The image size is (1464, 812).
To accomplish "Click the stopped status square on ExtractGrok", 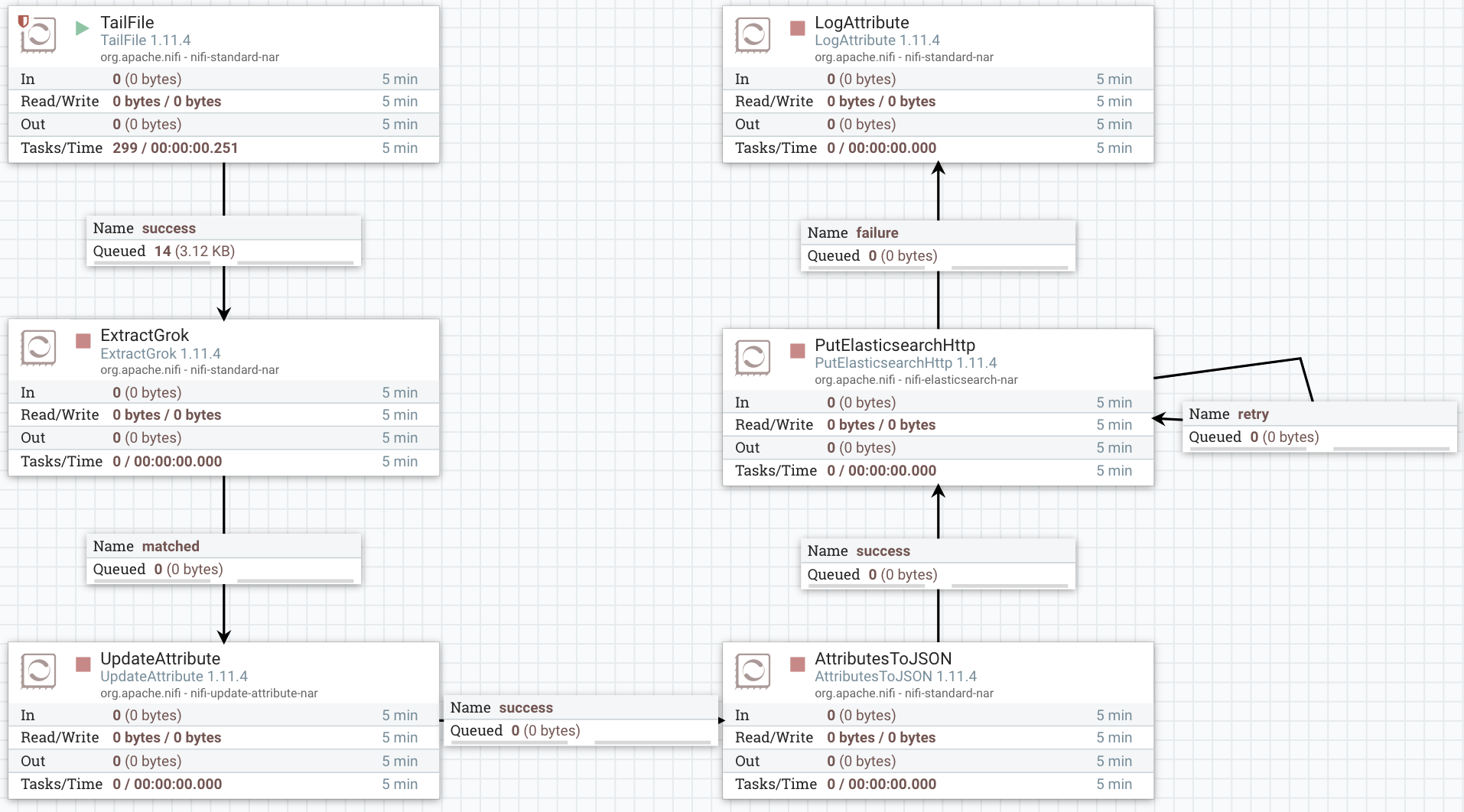I will coord(83,341).
